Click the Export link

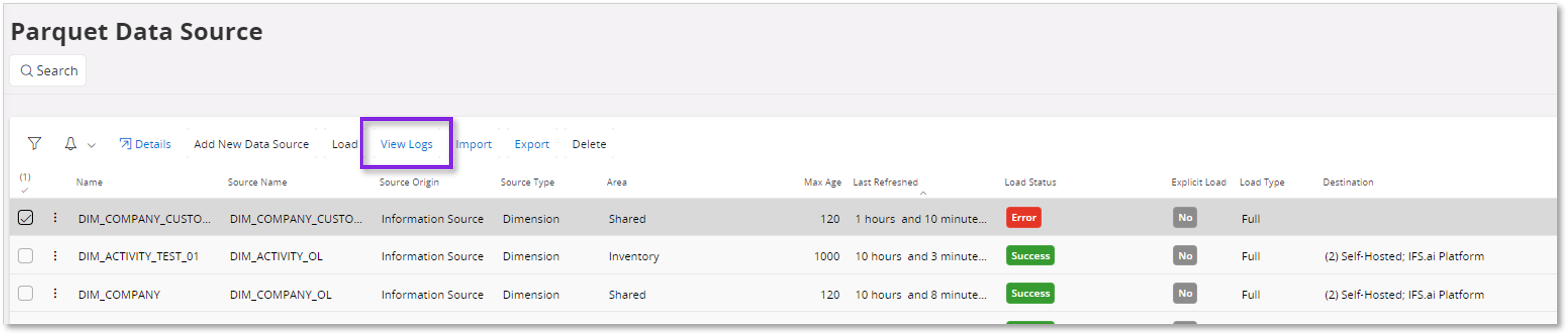[x=531, y=144]
